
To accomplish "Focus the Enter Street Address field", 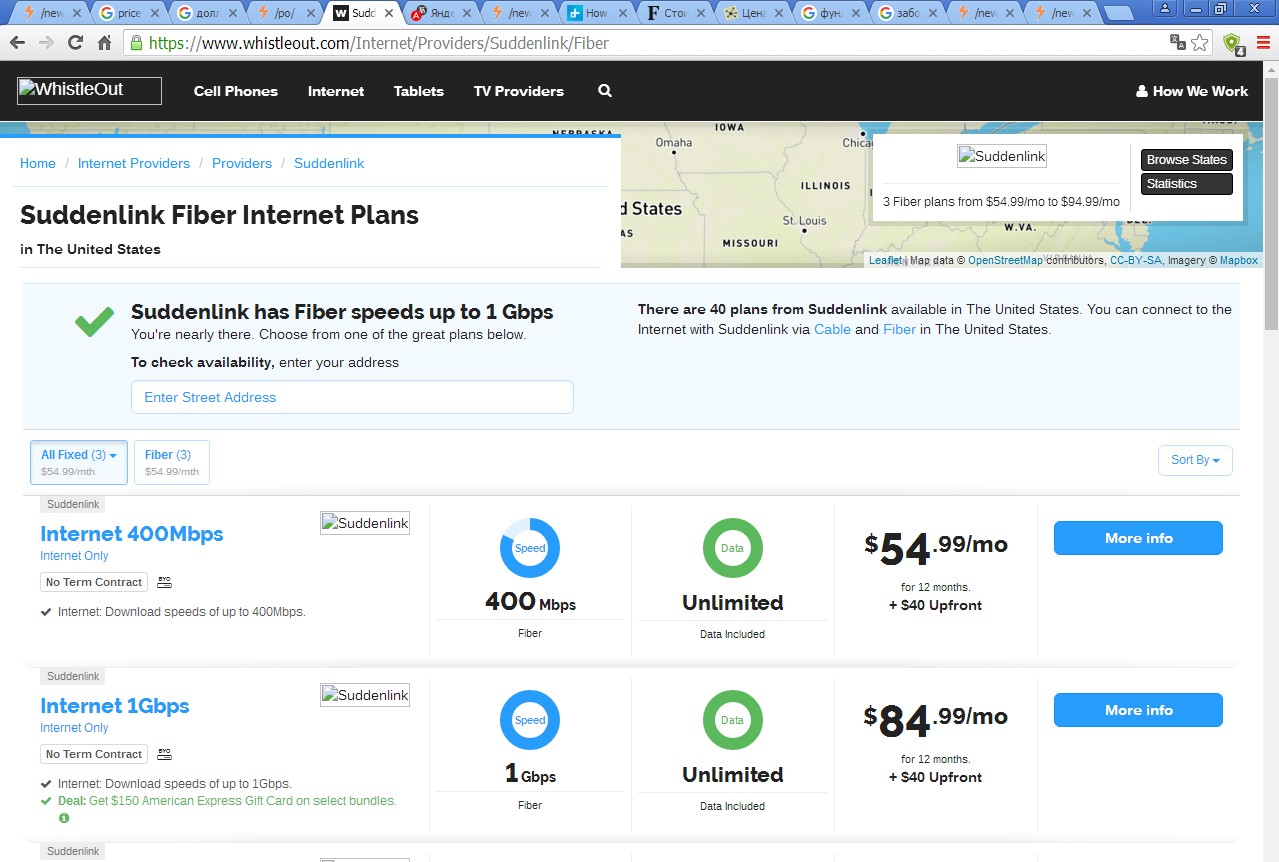I will (352, 397).
